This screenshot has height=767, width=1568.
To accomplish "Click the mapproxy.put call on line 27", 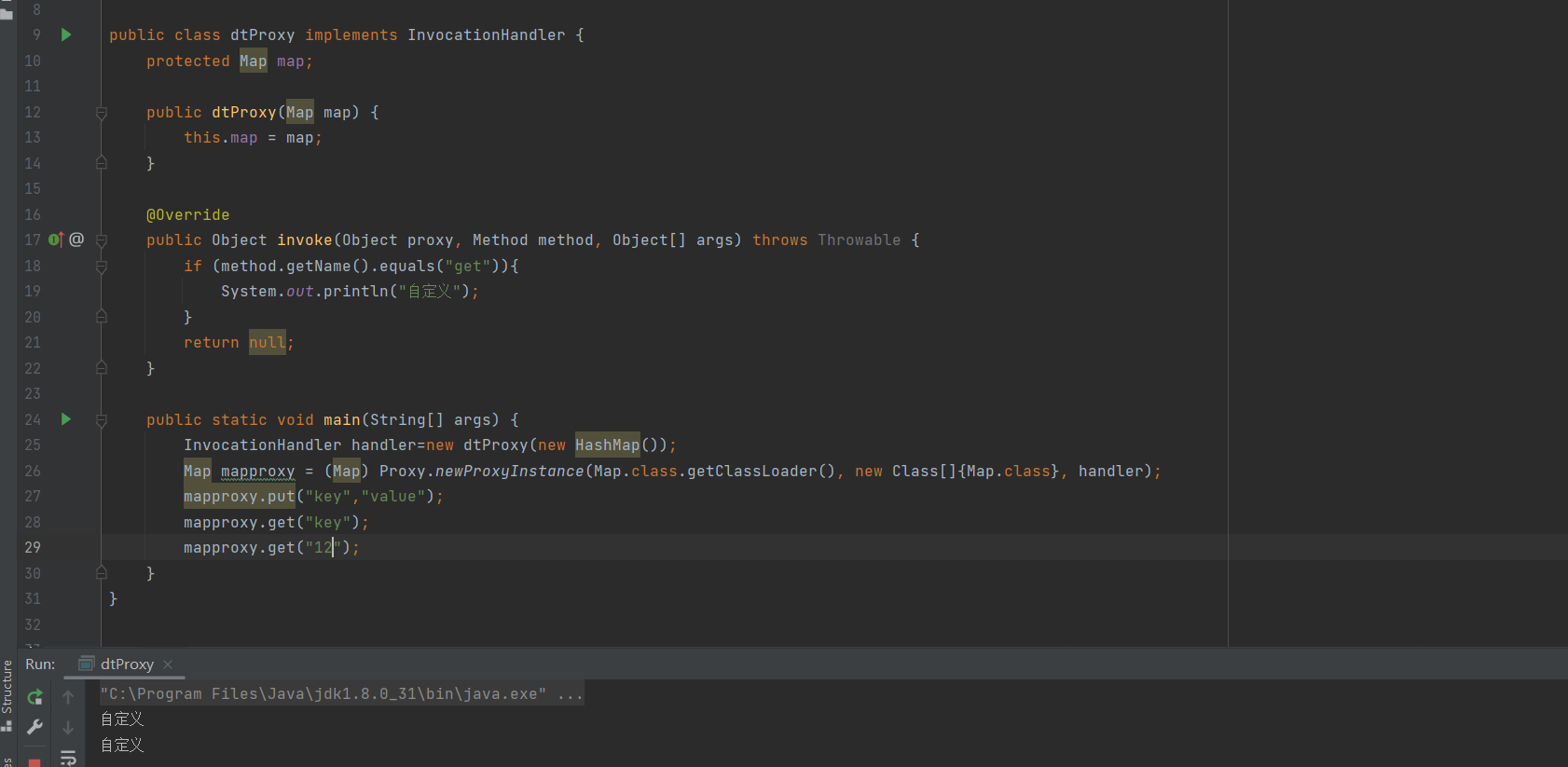I will [239, 496].
